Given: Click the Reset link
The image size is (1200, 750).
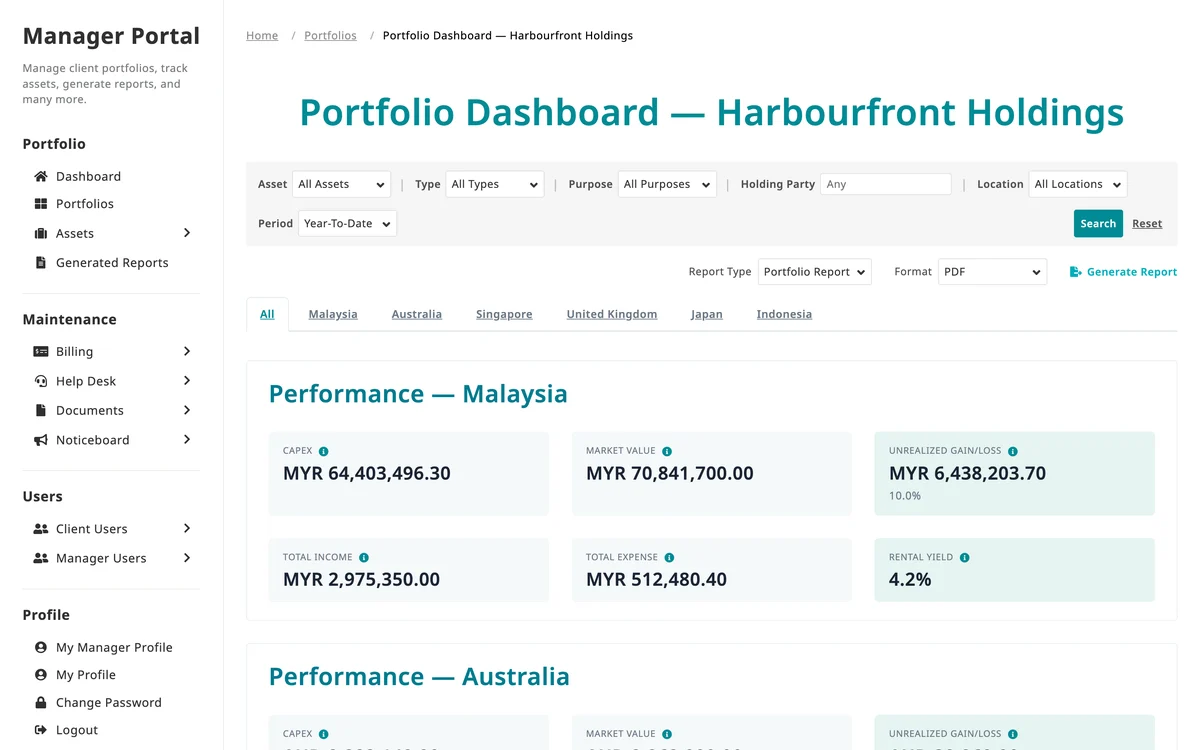Looking at the screenshot, I should pos(1147,224).
